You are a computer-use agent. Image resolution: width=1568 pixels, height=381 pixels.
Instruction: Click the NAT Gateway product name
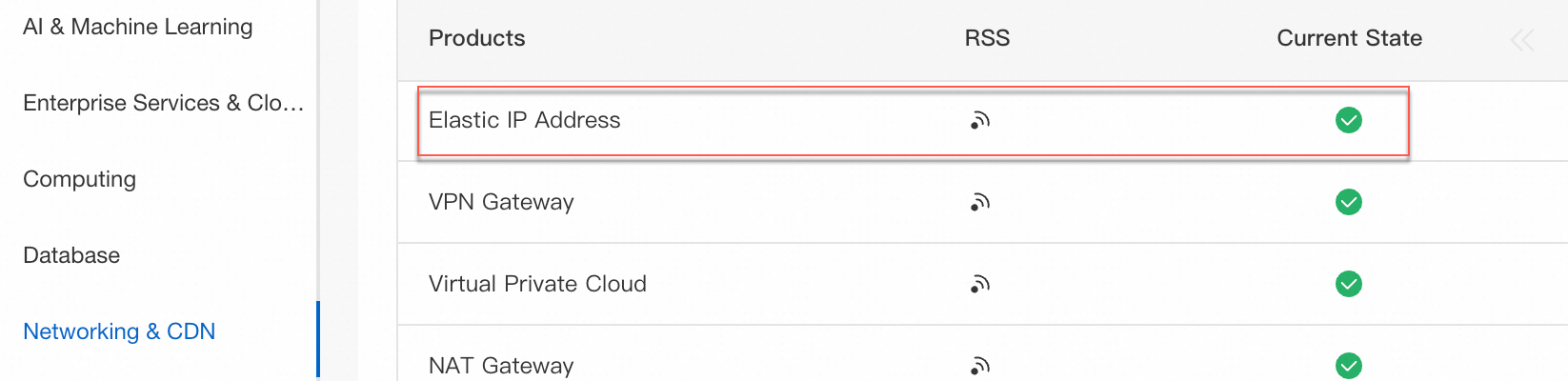501,366
